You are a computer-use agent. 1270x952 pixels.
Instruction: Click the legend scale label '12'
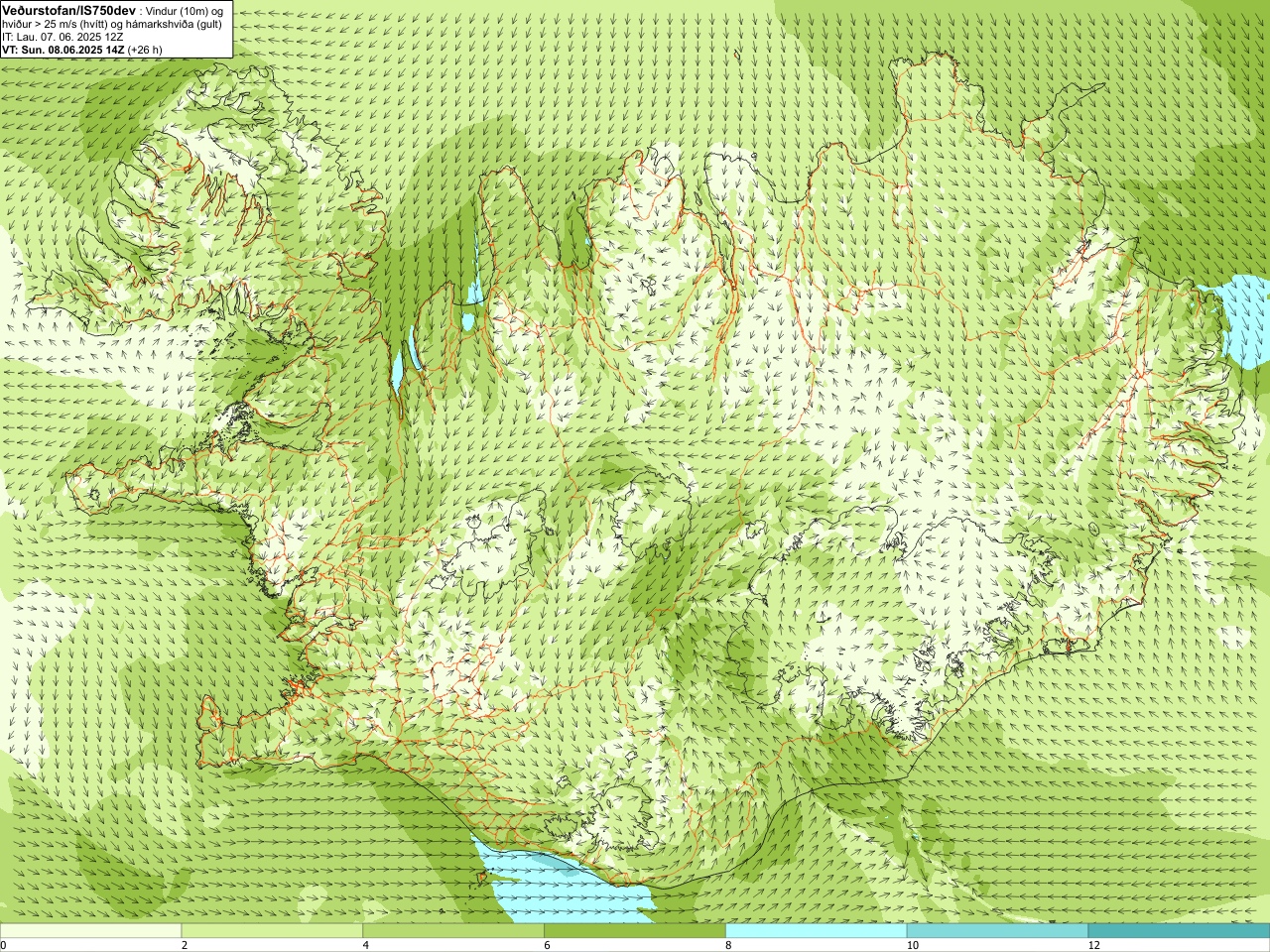pyautogui.click(x=1093, y=945)
